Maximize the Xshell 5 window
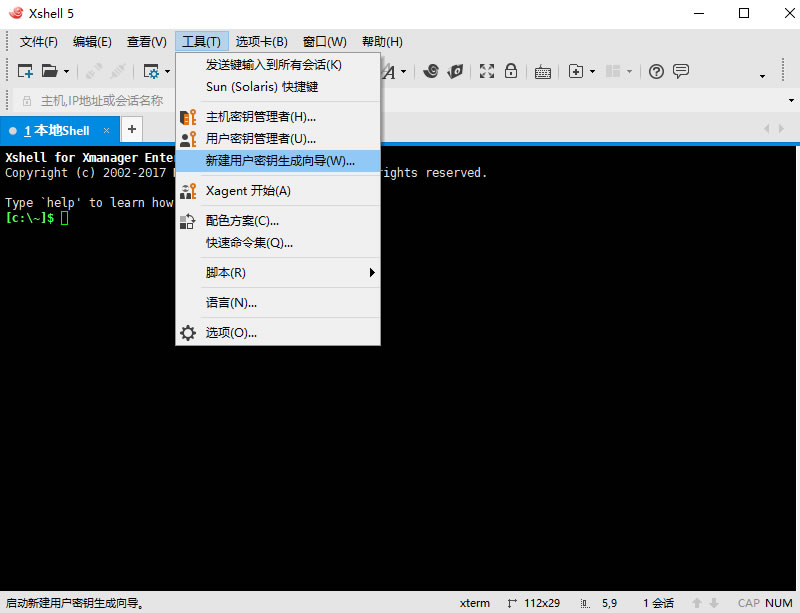The height and width of the screenshot is (613, 800). (x=744, y=13)
